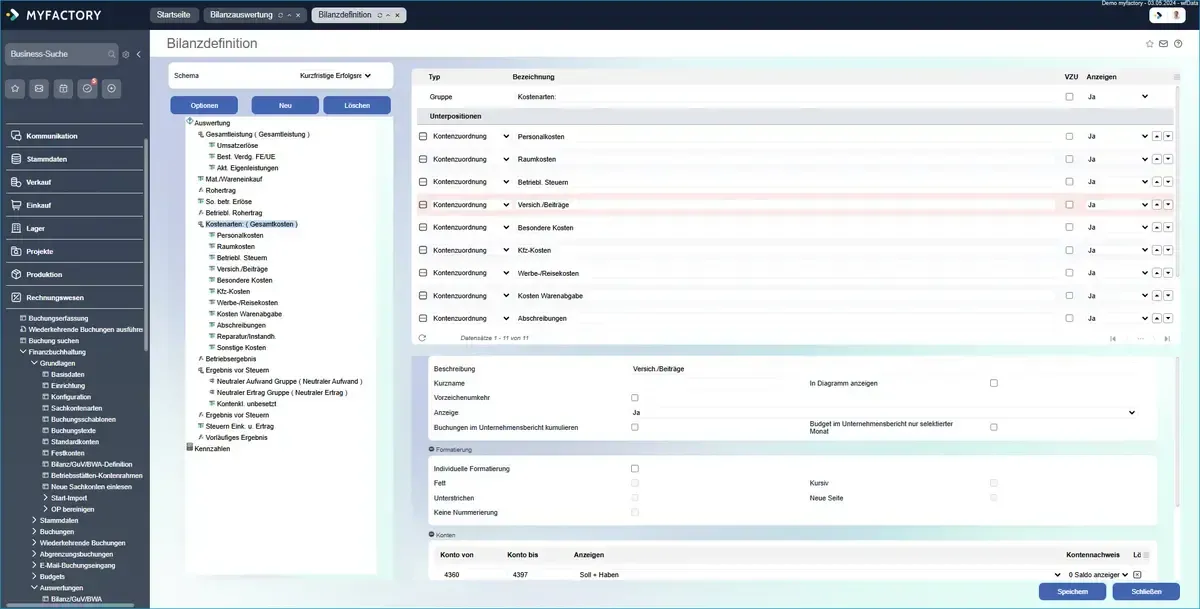
Task: Open the calendar icon in the sidebar
Action: click(63, 88)
